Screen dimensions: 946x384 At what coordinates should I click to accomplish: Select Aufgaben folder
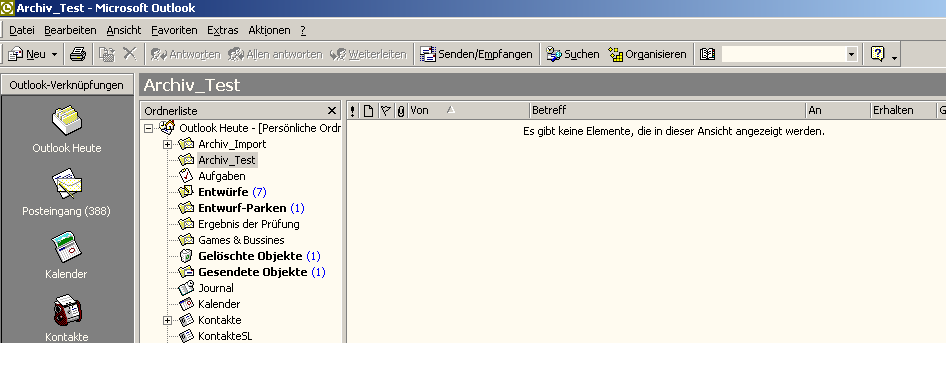(x=221, y=176)
